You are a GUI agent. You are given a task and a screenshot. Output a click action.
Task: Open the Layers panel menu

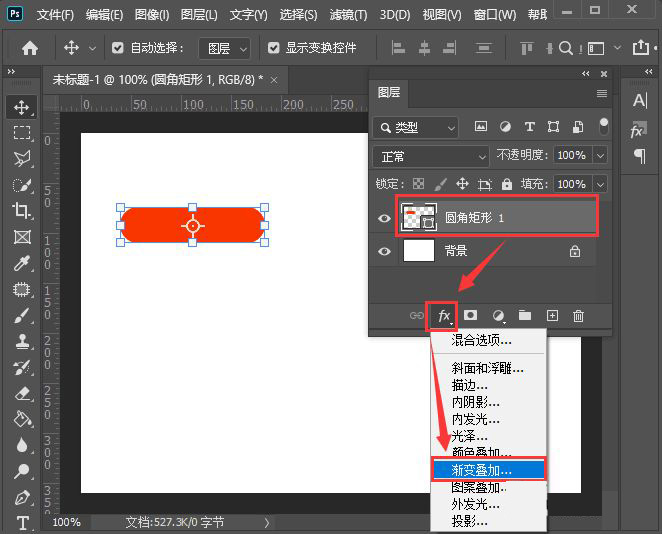(602, 93)
